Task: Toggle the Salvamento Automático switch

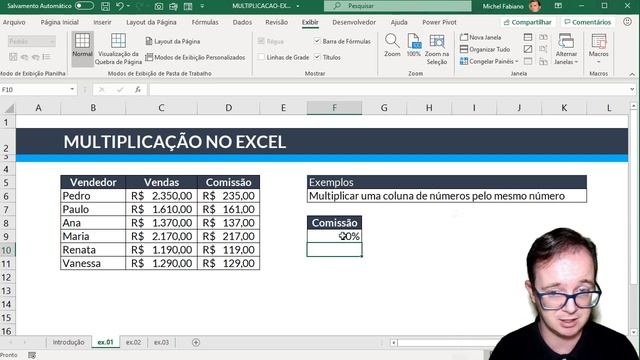Action: click(84, 6)
